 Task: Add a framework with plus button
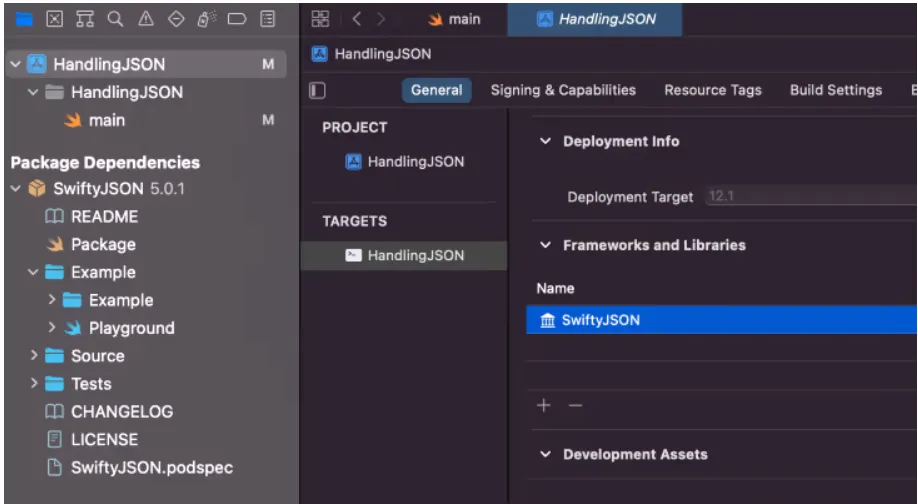point(544,405)
